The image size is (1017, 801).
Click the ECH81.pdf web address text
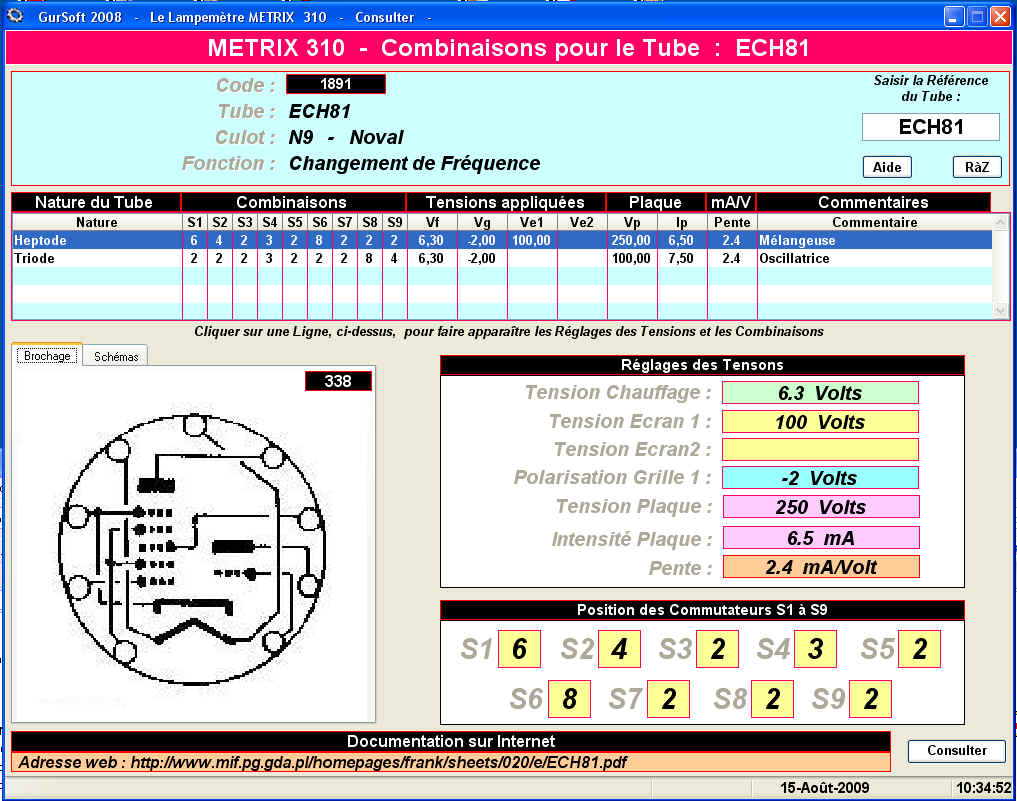click(x=379, y=762)
